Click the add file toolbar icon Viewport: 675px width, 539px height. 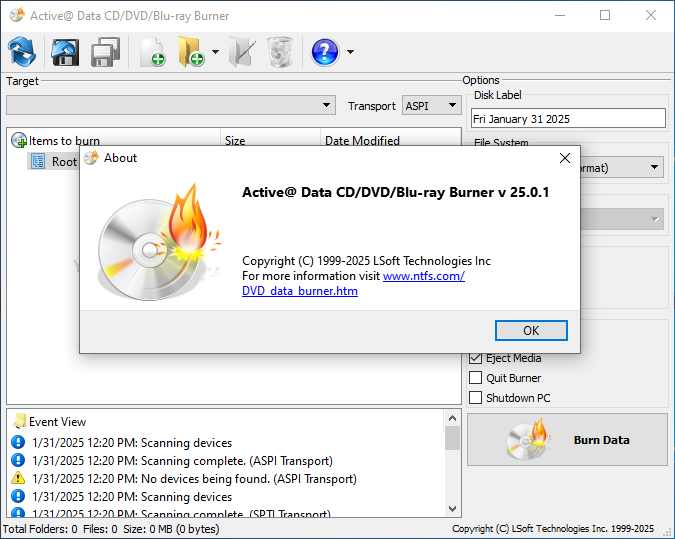[x=153, y=52]
